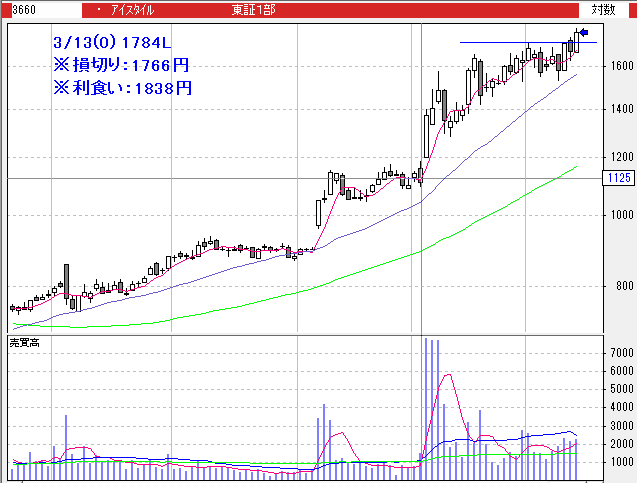Click the 800 price axis label
This screenshot has width=637, height=483.
[x=618, y=289]
